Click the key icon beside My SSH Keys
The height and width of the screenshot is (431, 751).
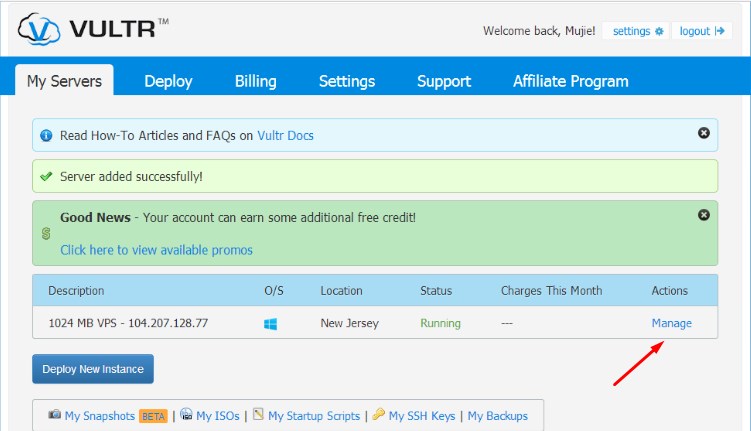378,414
